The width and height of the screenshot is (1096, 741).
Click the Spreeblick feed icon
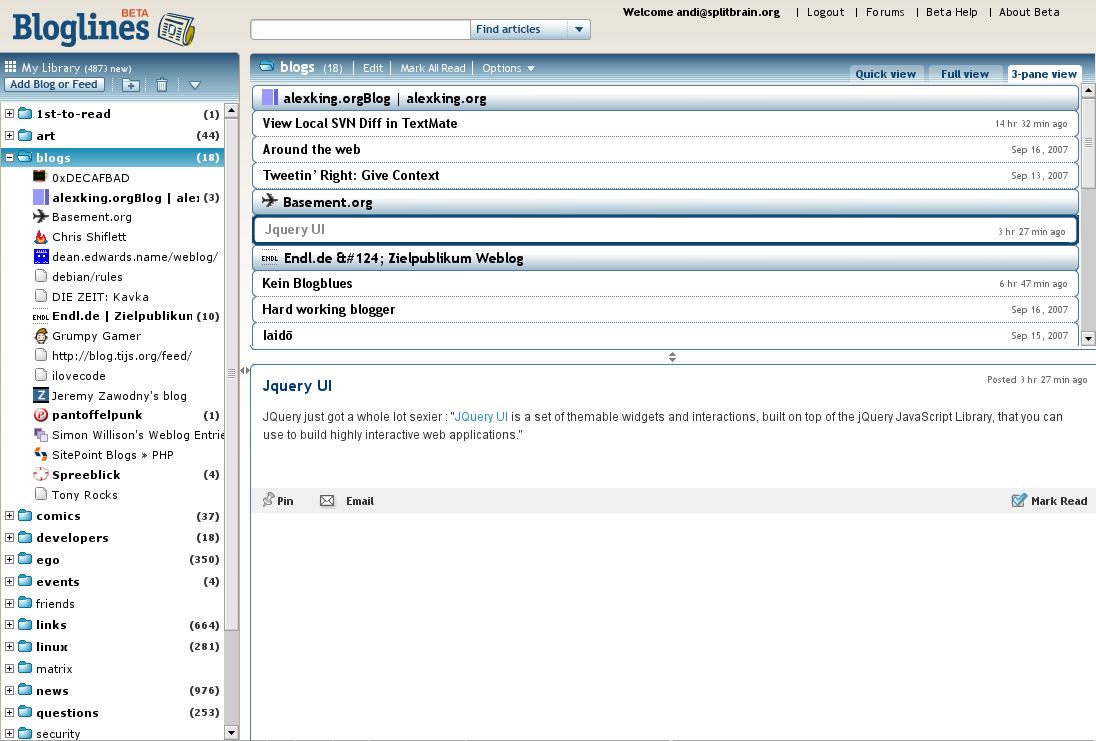pyautogui.click(x=41, y=475)
